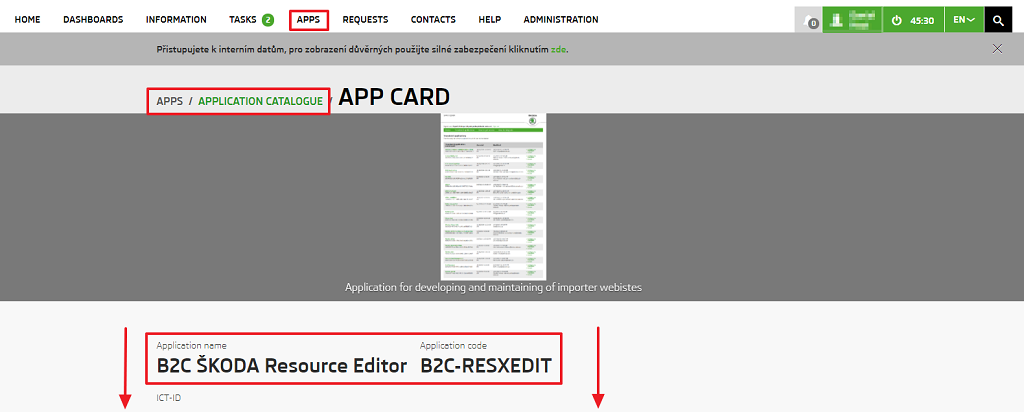The height and width of the screenshot is (412, 1024).
Task: Click the search magnifier icon
Action: coord(998,20)
